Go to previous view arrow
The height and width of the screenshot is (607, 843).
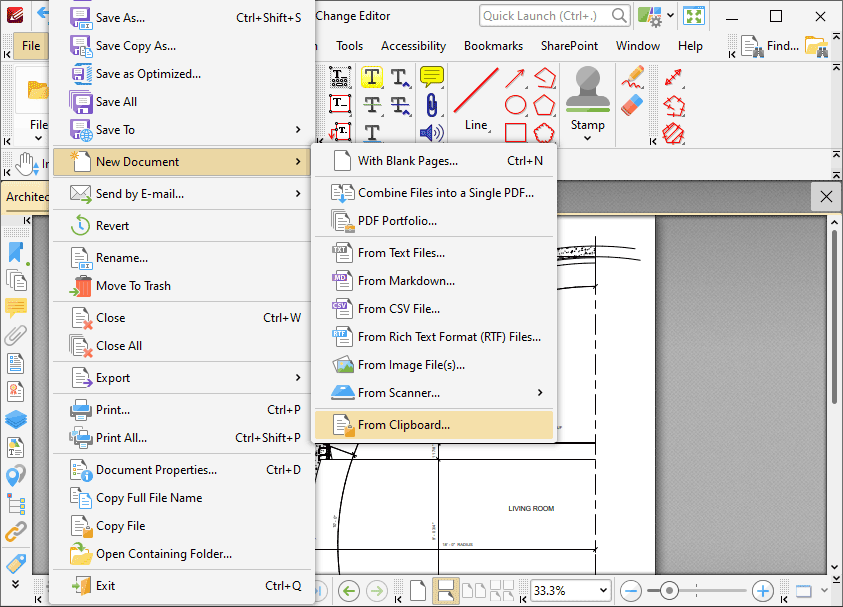(x=349, y=591)
